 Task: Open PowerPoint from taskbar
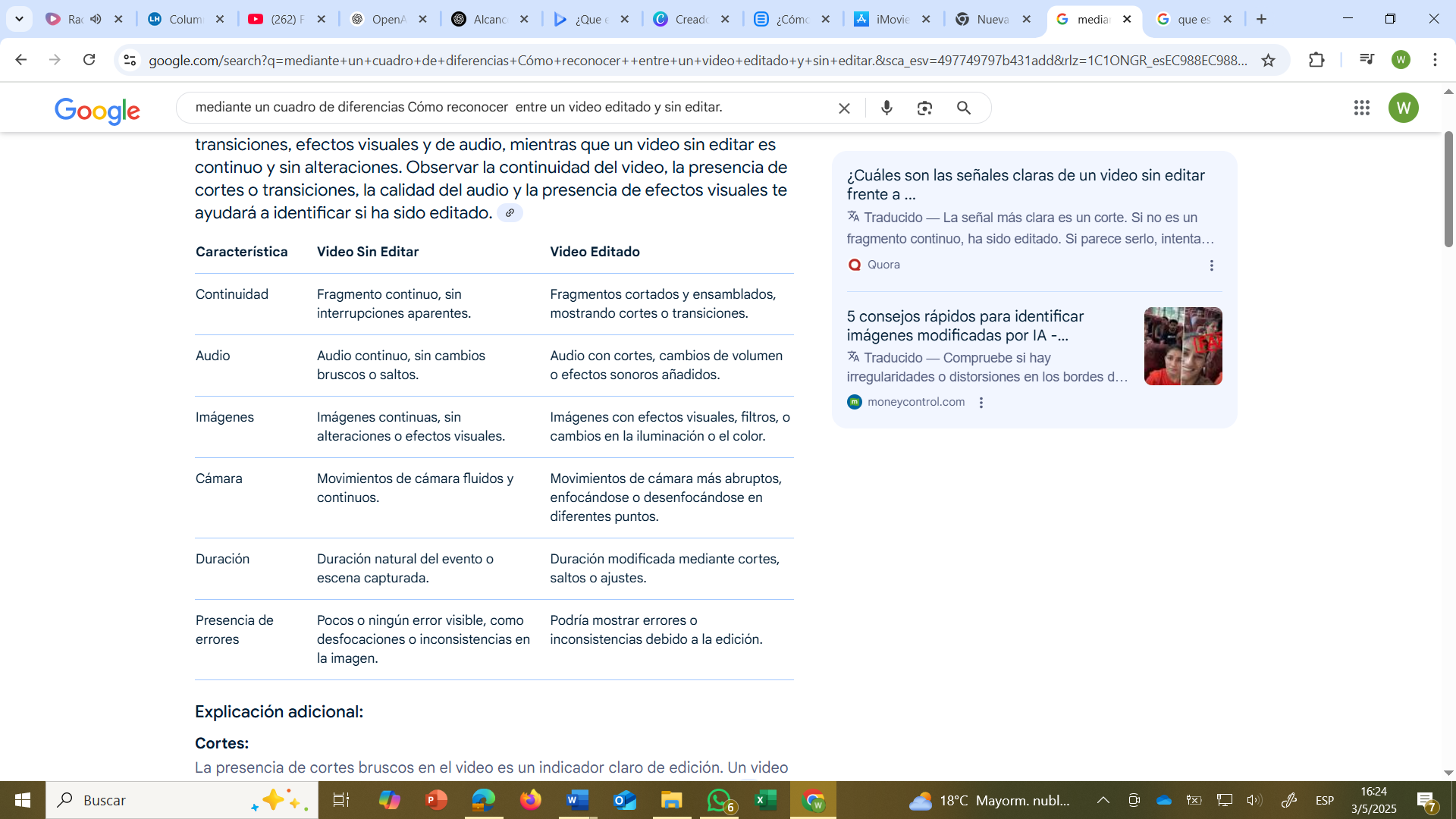coord(437,800)
